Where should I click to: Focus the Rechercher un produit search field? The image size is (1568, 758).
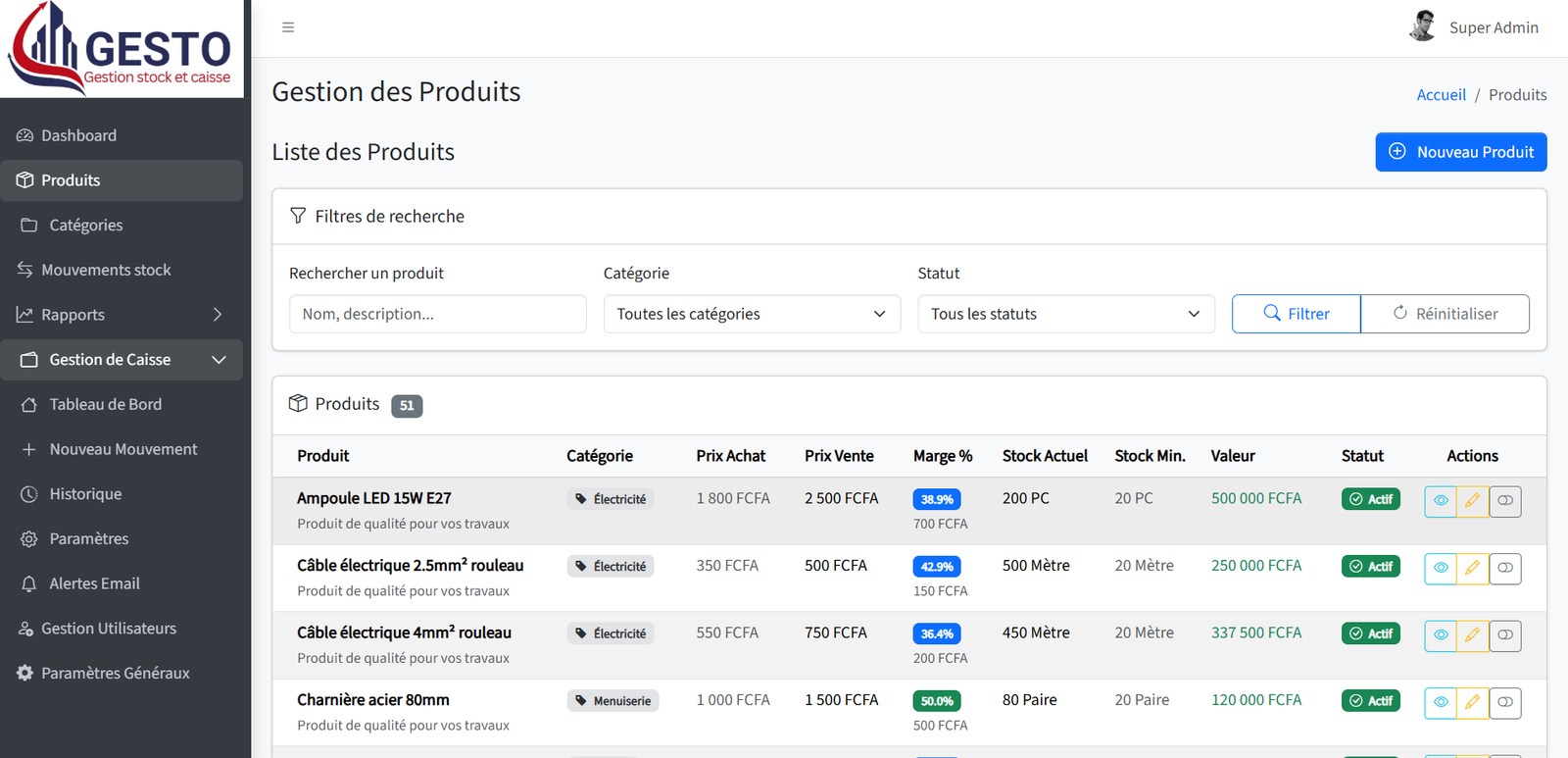tap(438, 314)
